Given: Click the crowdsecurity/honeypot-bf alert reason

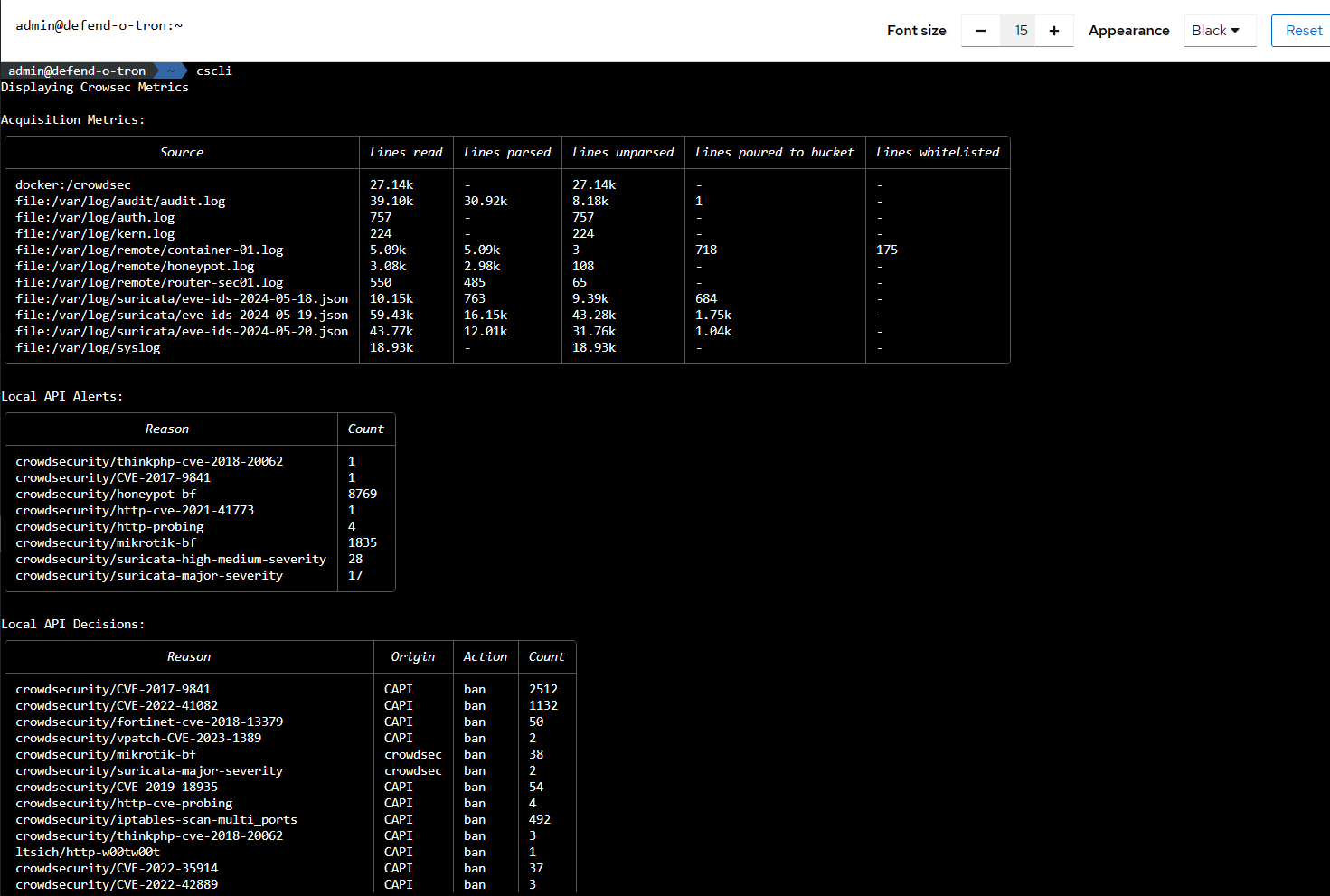Looking at the screenshot, I should click(x=106, y=494).
